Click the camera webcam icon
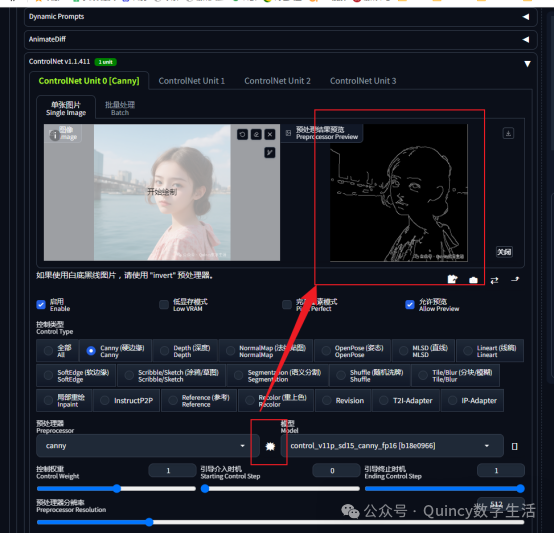Screen dimensions: 554x533 pos(473,280)
